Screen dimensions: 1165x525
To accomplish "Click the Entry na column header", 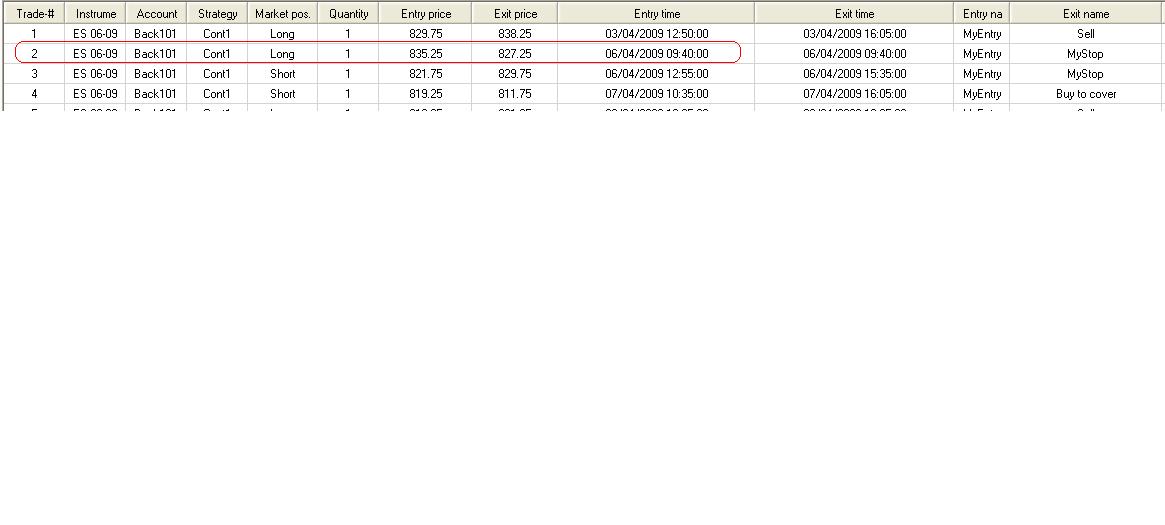I will pyautogui.click(x=982, y=14).
